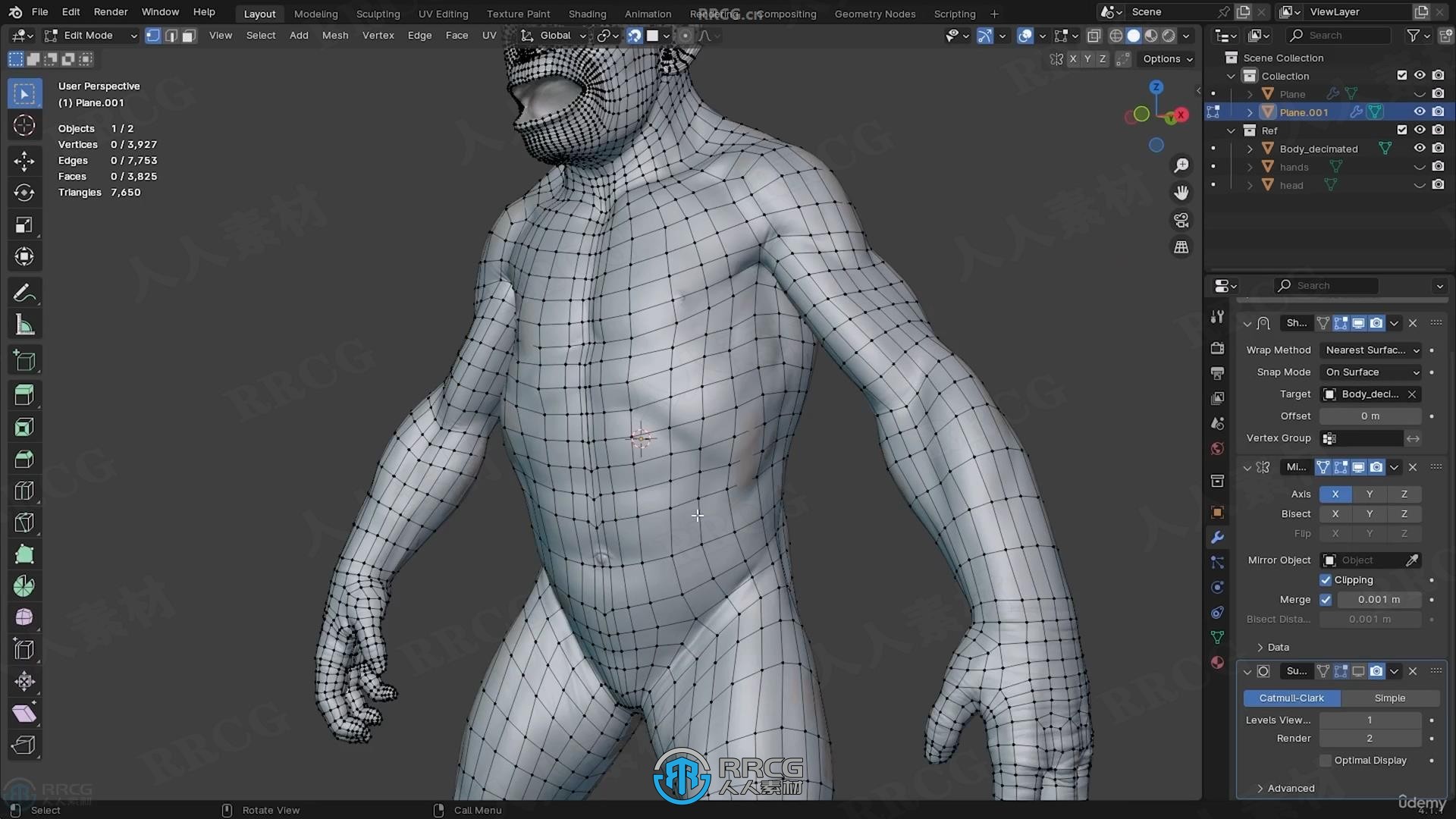Select the Poly Build tool
The height and width of the screenshot is (819, 1456).
(24, 554)
